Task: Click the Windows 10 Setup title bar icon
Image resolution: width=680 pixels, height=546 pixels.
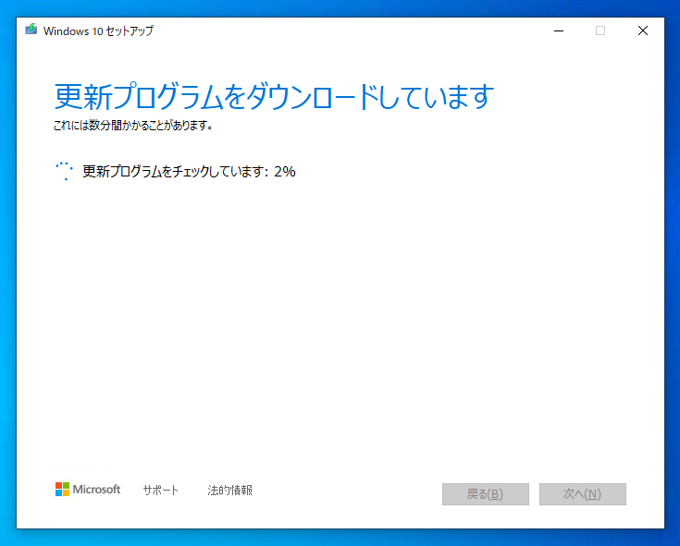Action: 31,30
